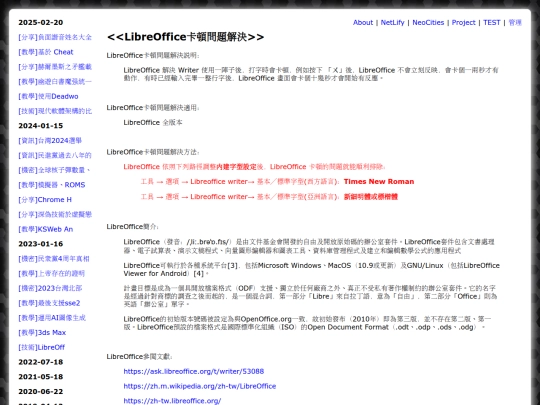Expand the 2020-06-22 date group
The image size is (540, 405).
41,392
